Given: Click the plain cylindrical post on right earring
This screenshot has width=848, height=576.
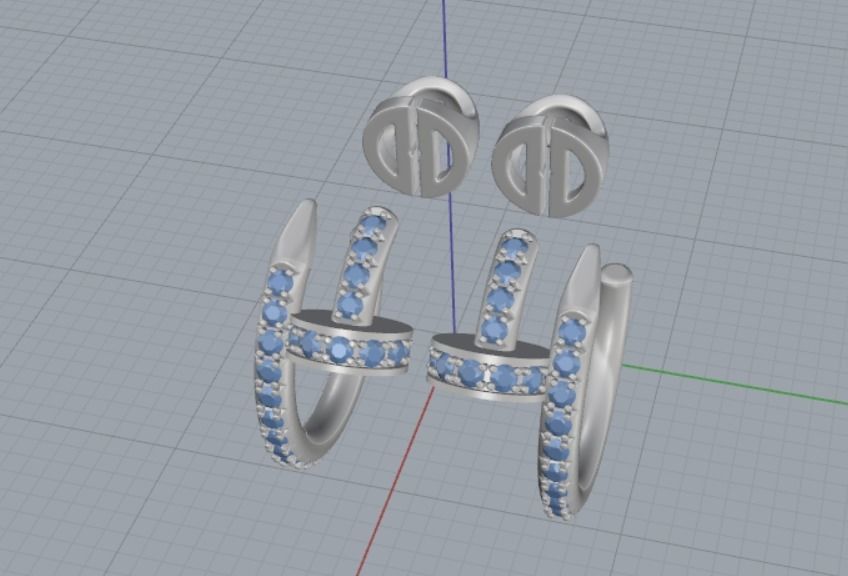Looking at the screenshot, I should pos(612,346).
